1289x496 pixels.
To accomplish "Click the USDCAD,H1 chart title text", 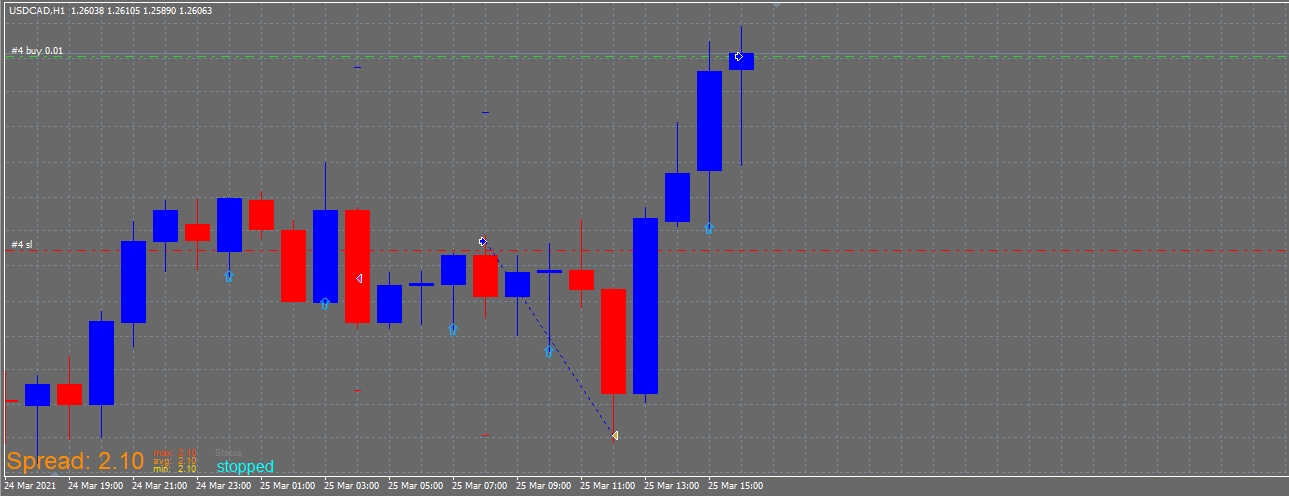I will pyautogui.click(x=37, y=10).
